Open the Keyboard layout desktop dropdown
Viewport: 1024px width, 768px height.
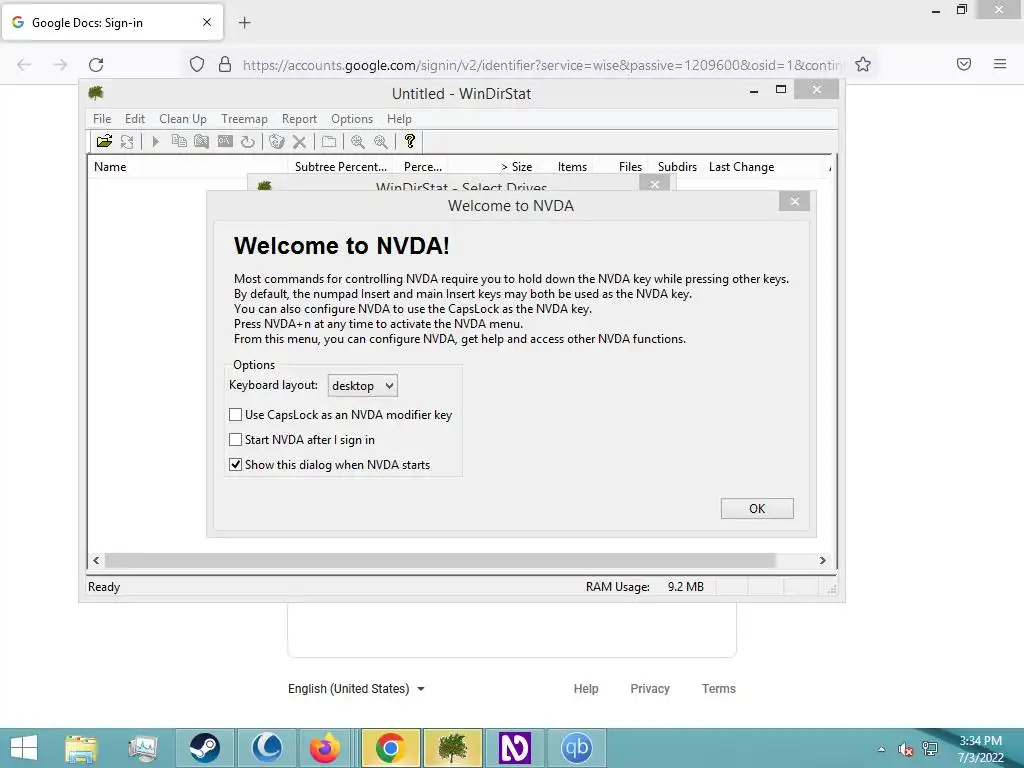click(x=362, y=385)
